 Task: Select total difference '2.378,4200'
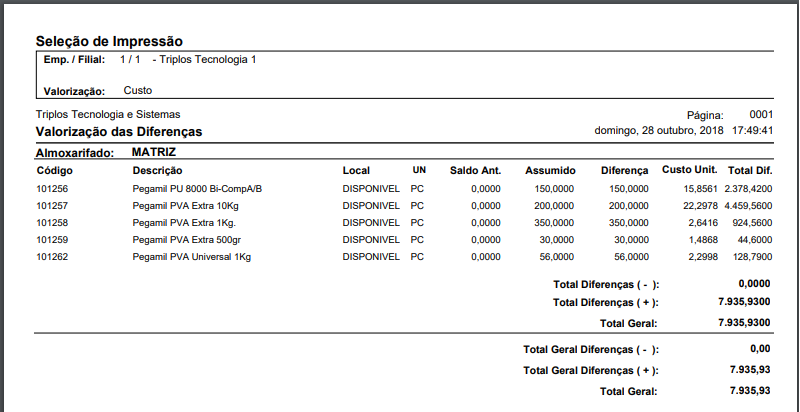pos(748,189)
